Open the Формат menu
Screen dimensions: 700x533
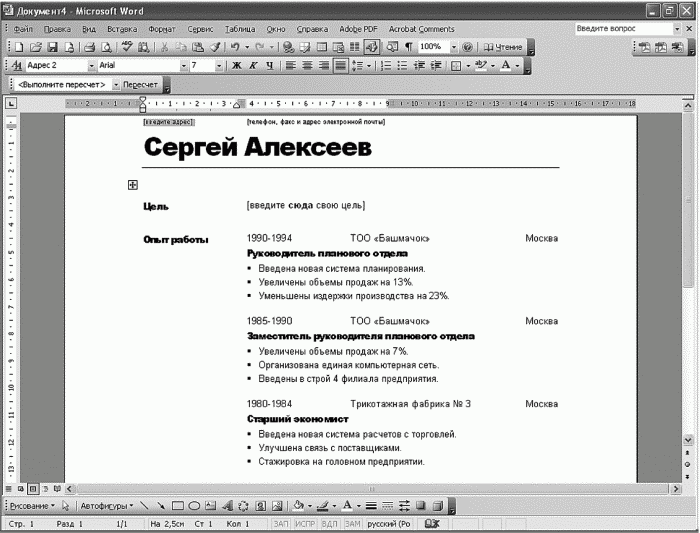click(162, 29)
